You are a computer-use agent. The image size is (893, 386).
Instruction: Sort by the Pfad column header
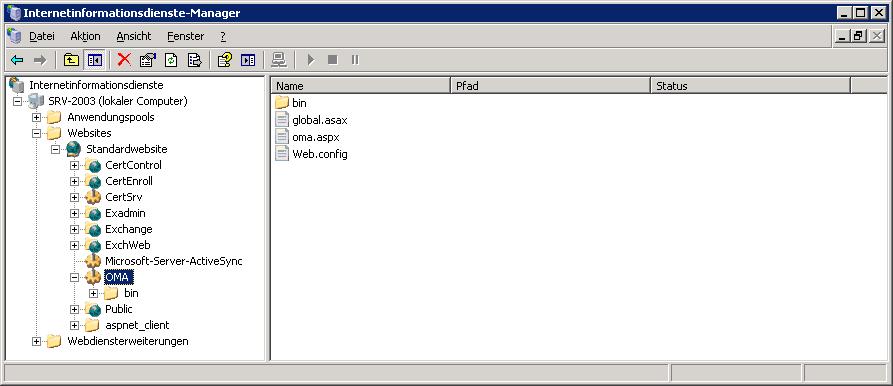[x=550, y=86]
